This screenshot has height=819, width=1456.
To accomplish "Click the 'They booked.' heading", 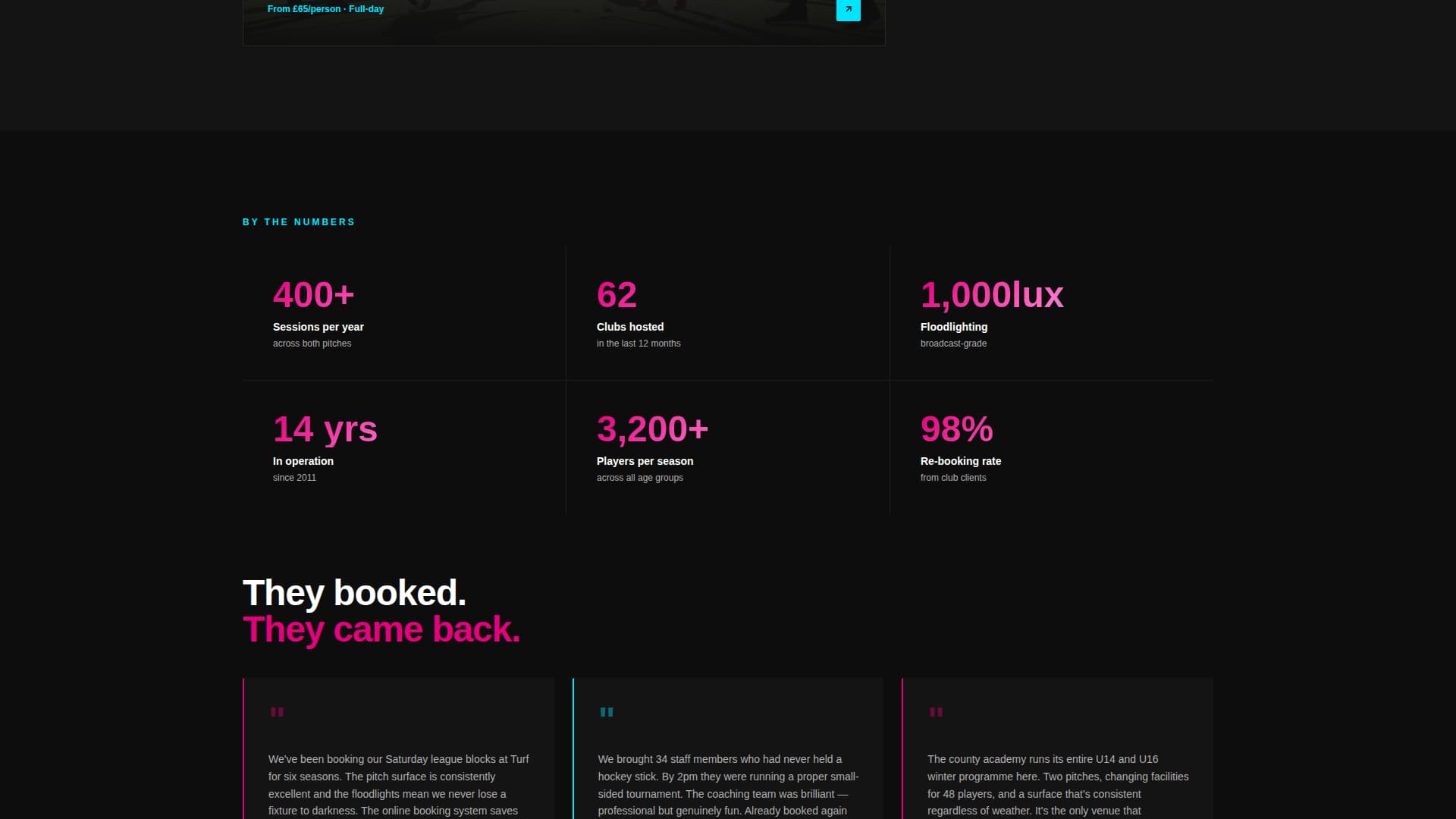I will coord(354,593).
